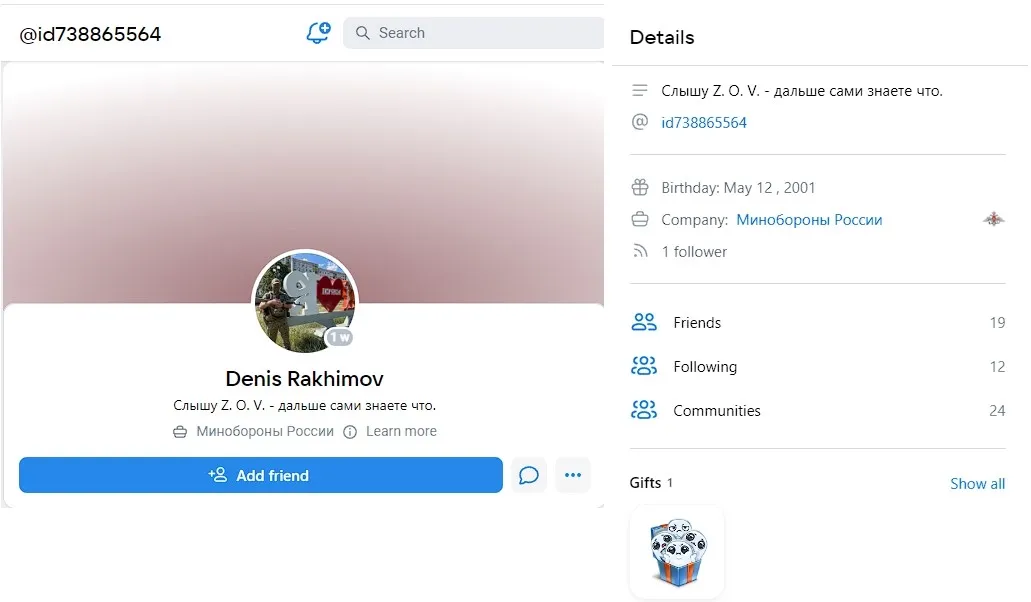Open the message chat bubble icon
1031x602 pixels.
(529, 475)
